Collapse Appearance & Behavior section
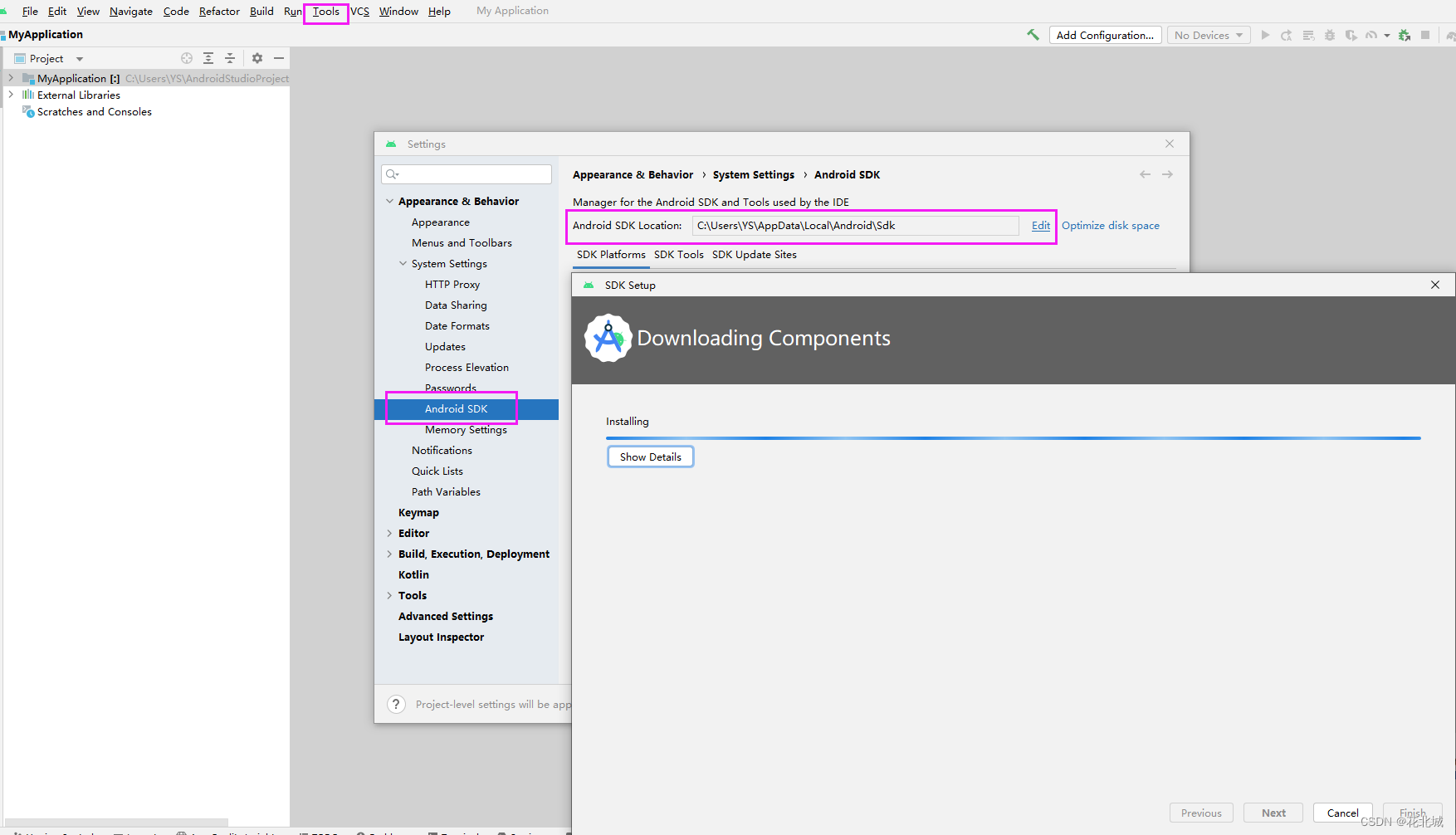 tap(389, 202)
